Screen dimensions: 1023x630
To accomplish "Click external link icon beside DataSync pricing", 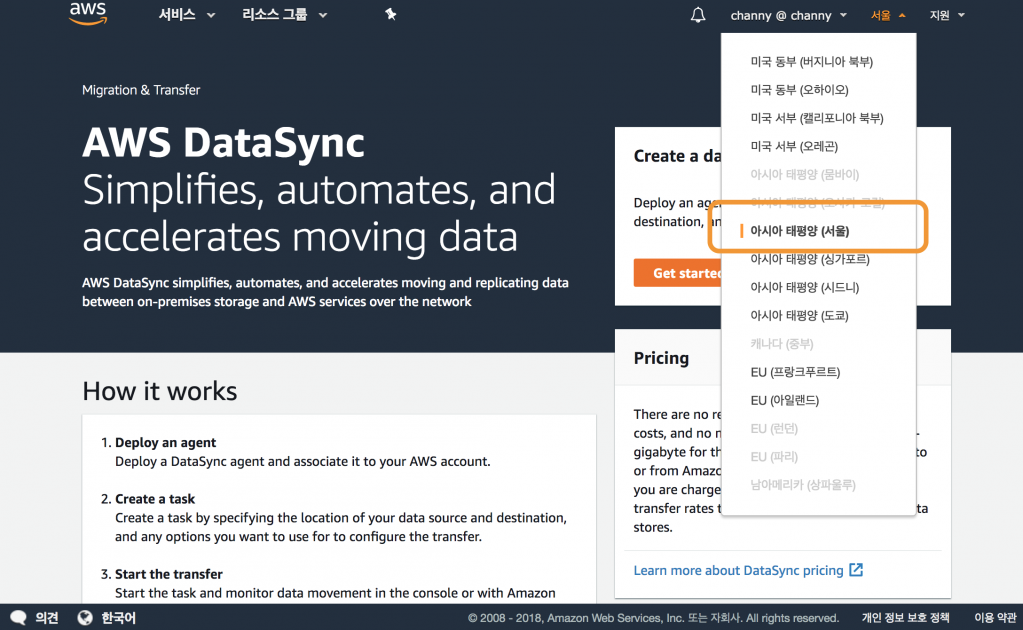I will [x=856, y=570].
